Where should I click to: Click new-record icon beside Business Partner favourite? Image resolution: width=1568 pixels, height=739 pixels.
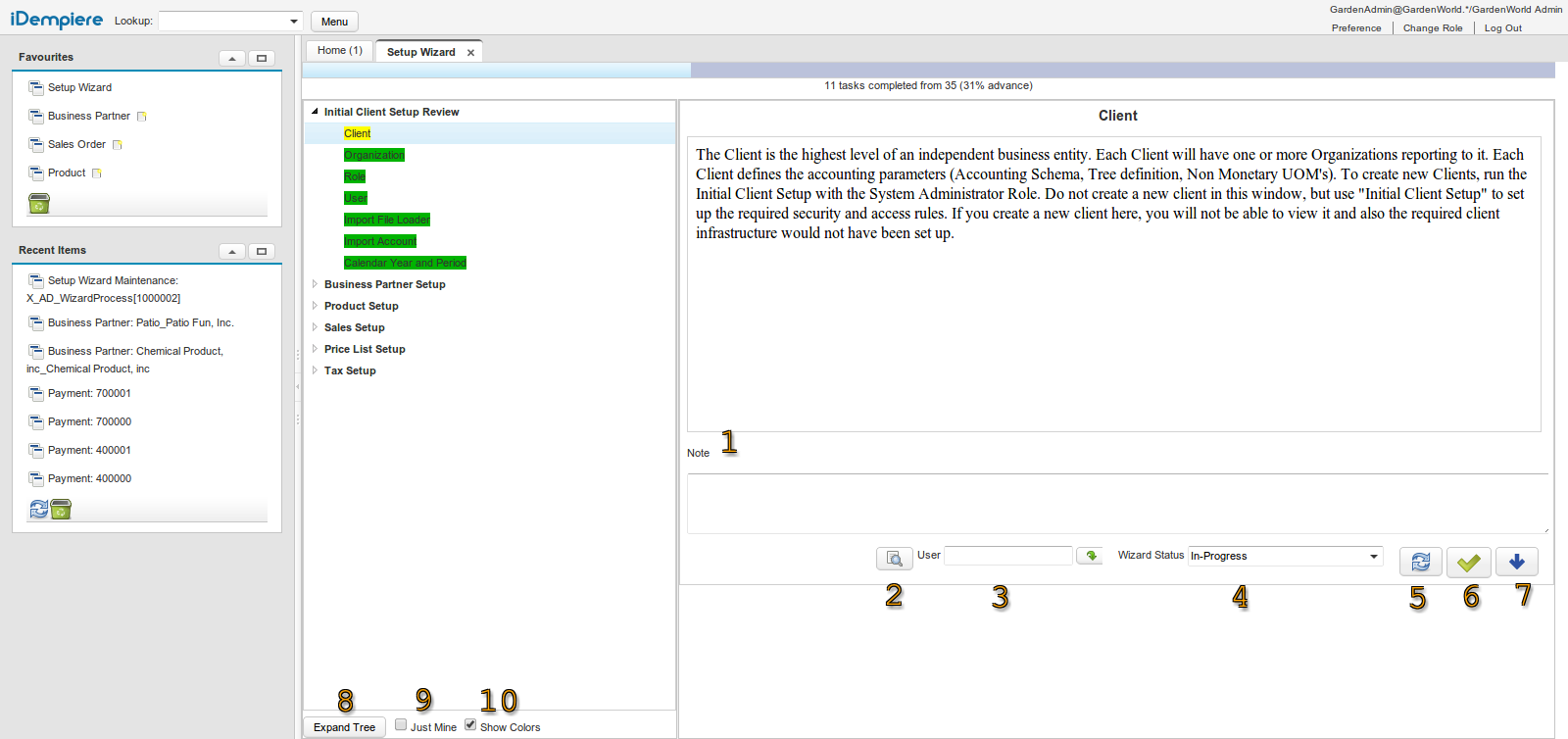pos(141,117)
